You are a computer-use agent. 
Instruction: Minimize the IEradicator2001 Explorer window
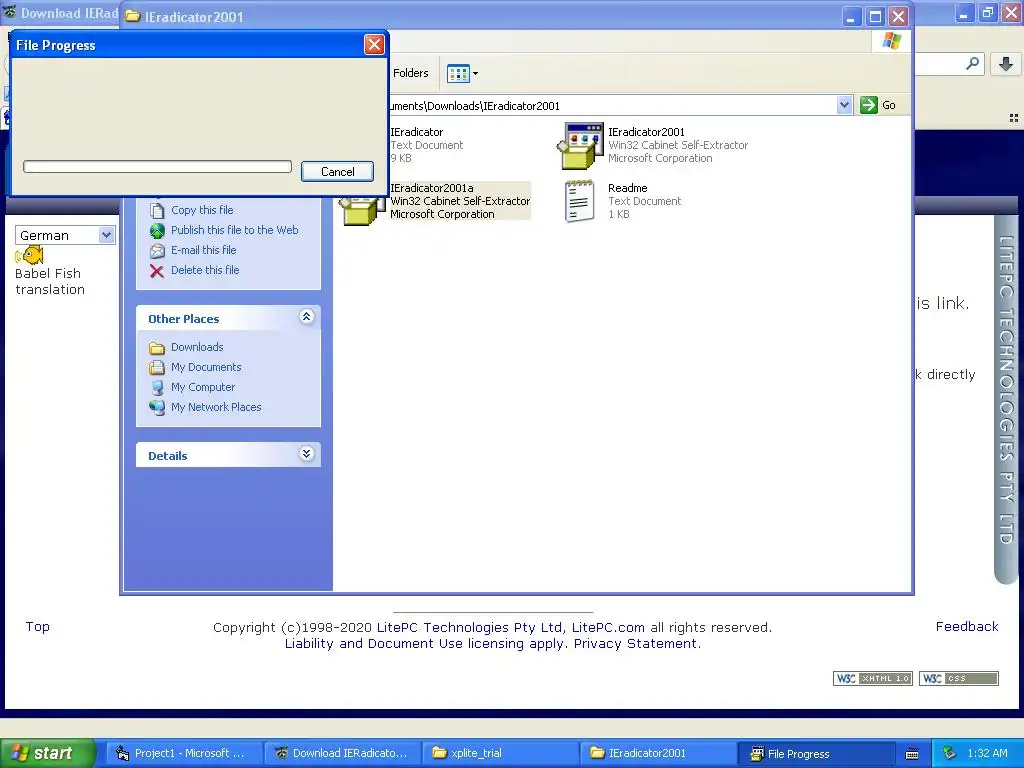click(850, 16)
